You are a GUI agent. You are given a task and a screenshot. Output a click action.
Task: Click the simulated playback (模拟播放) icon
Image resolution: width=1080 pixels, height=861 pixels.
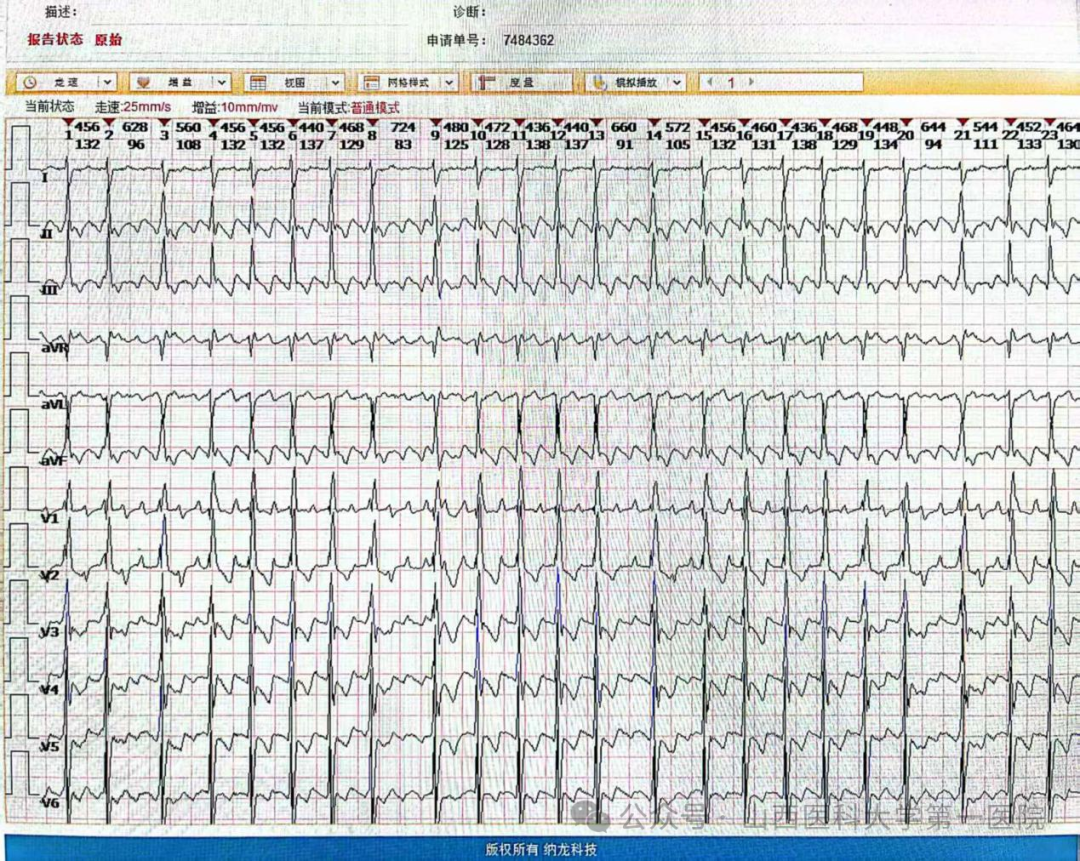tap(599, 83)
